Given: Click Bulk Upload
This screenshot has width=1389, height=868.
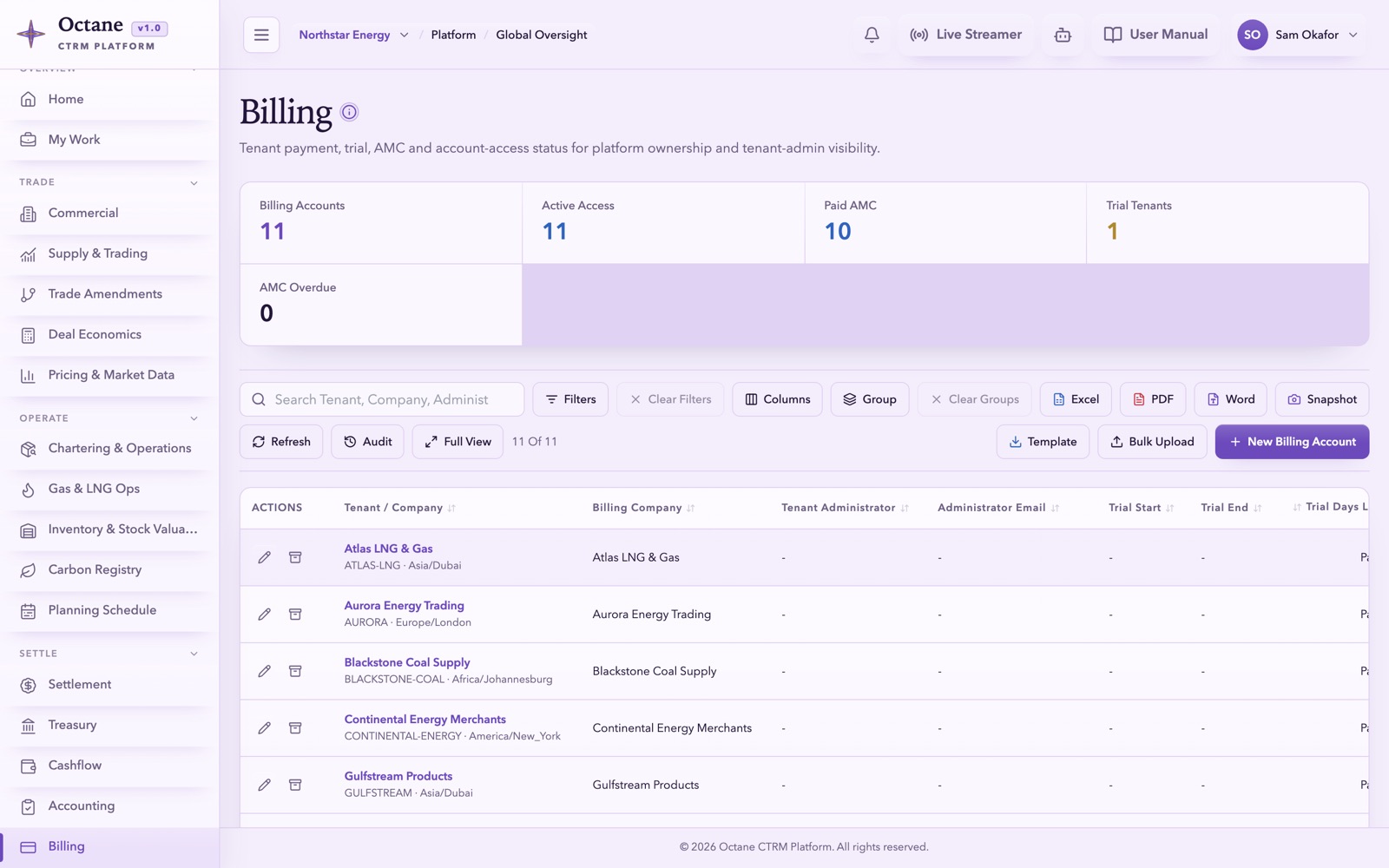Looking at the screenshot, I should click(1152, 442).
